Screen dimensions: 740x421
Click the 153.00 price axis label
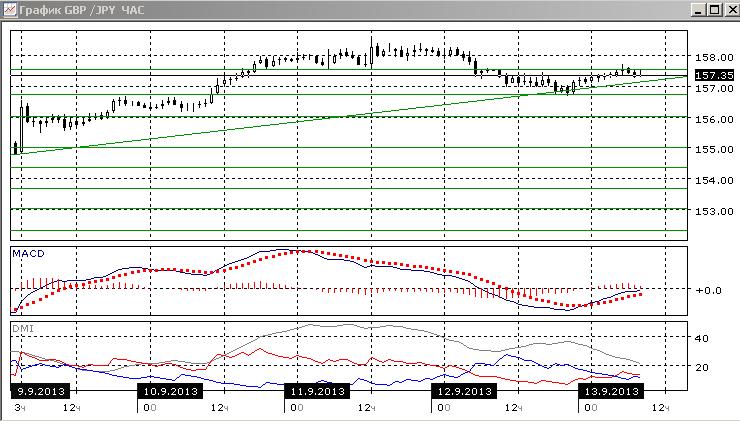tap(714, 211)
